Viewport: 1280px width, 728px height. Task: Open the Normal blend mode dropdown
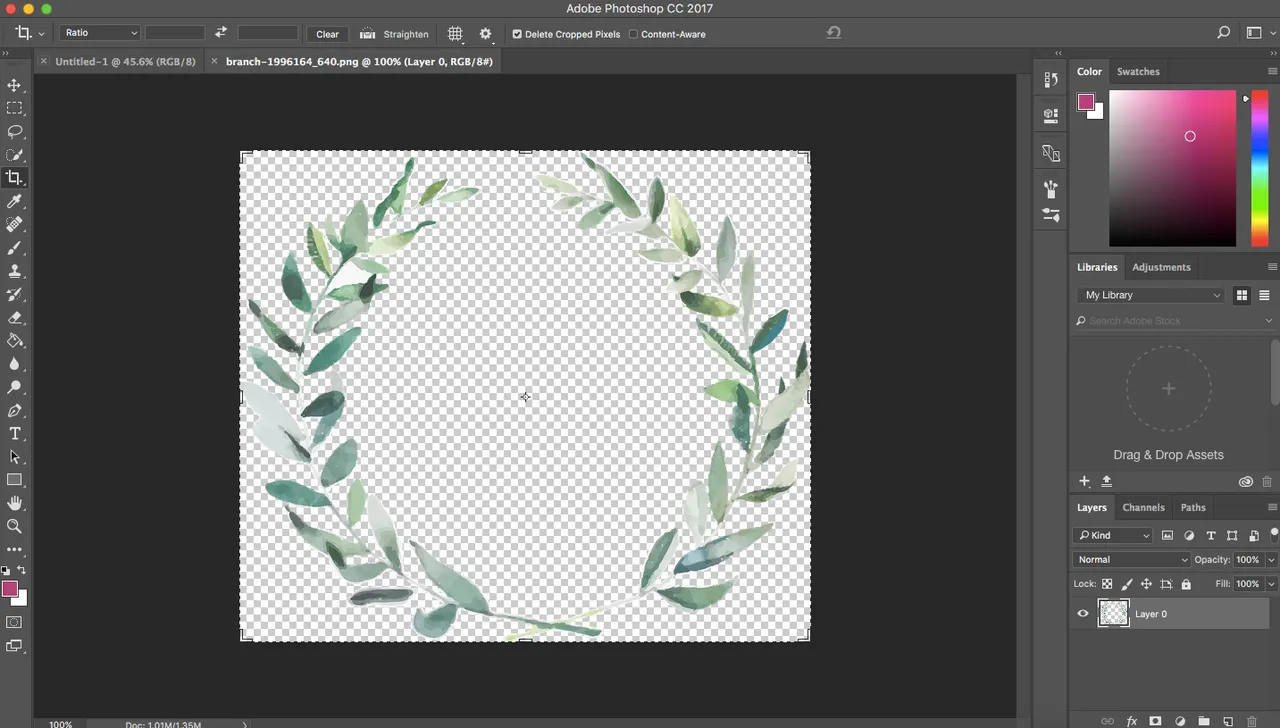[1132, 560]
